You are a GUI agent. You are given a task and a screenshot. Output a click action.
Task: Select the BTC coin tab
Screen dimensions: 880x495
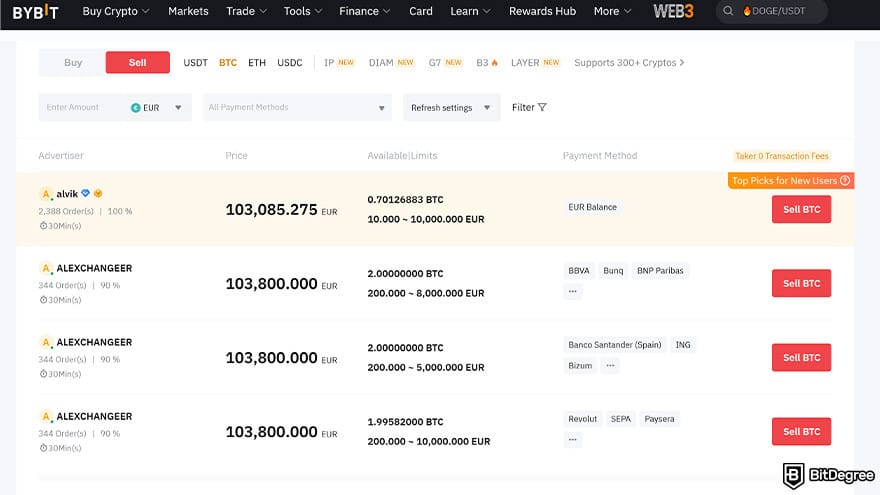[x=228, y=63]
